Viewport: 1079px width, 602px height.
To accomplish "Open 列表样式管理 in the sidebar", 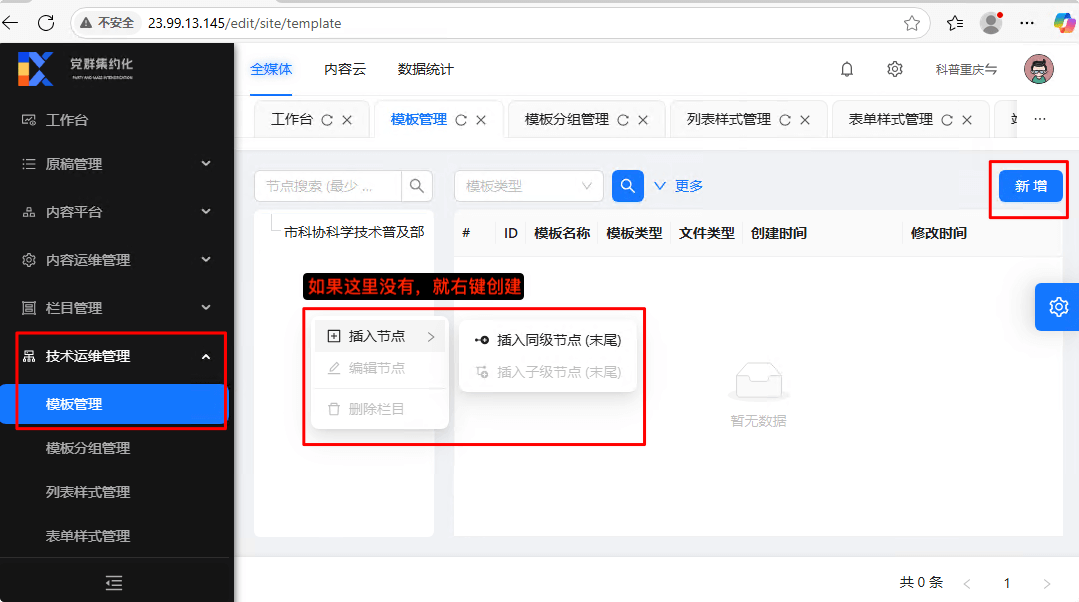I will tap(88, 492).
